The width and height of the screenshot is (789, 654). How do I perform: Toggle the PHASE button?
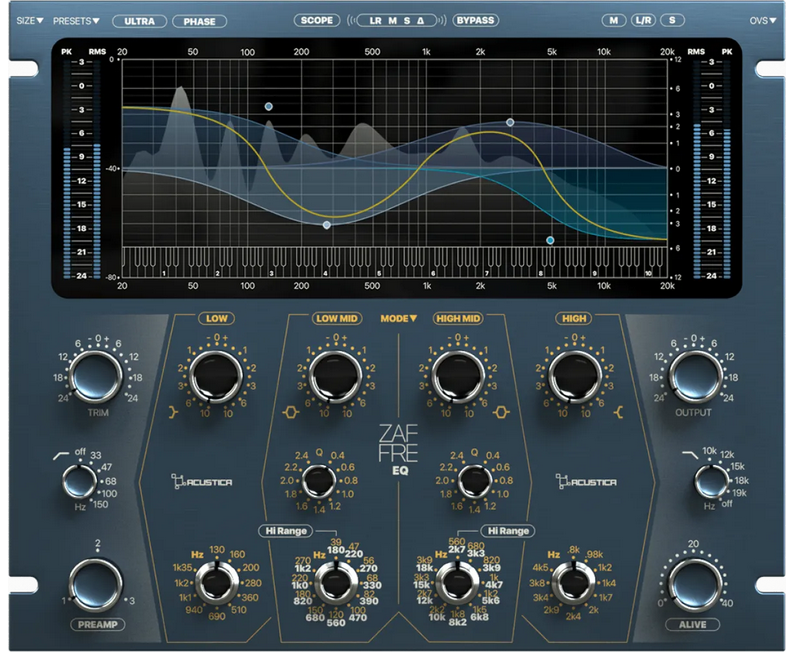(199, 21)
